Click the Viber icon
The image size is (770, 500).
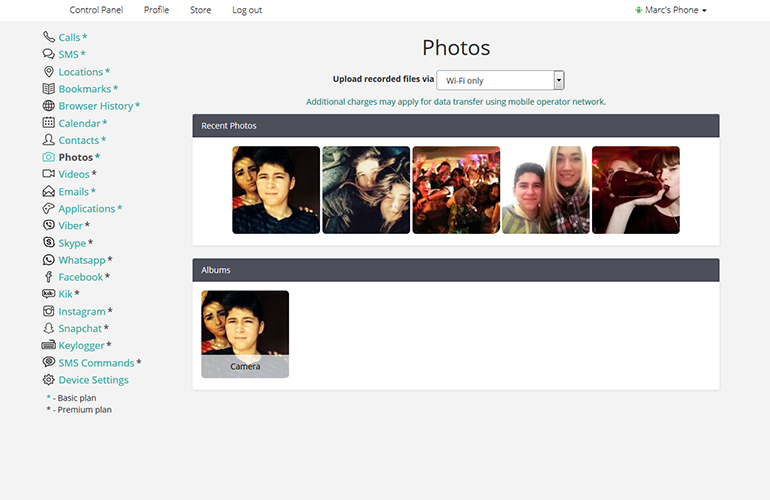(x=49, y=225)
